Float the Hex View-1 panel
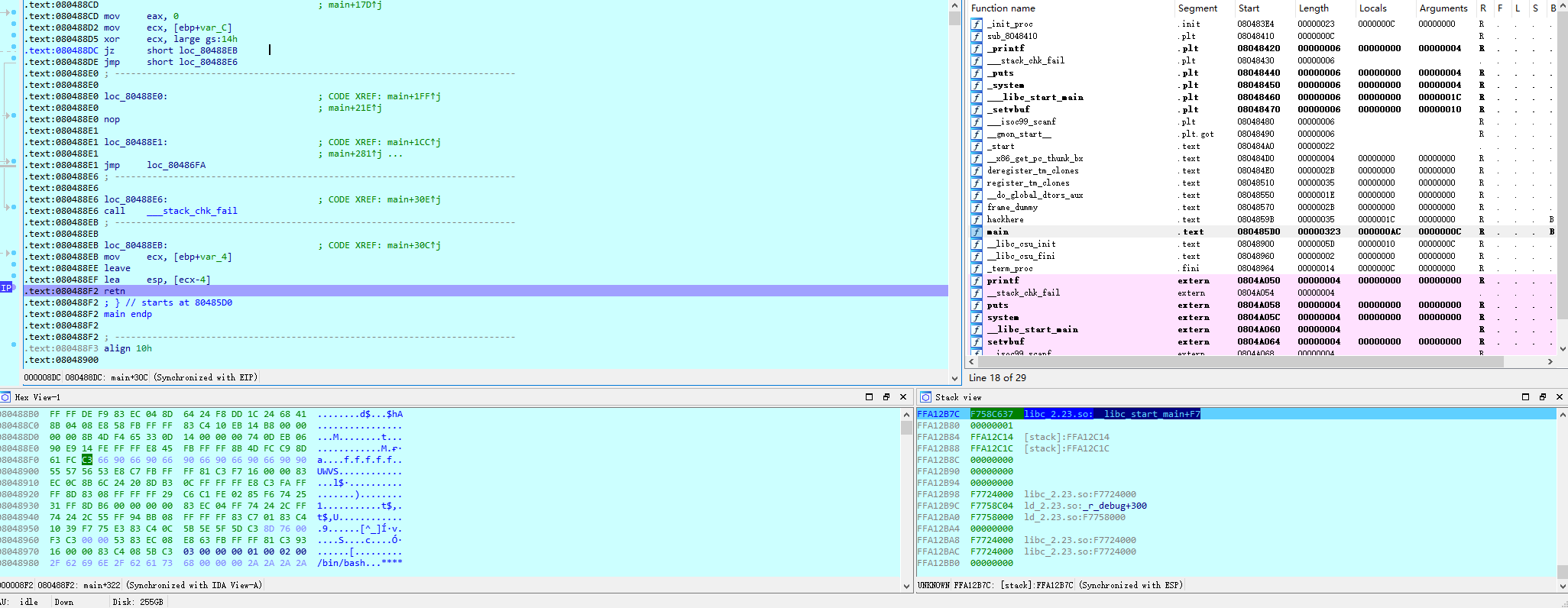This screenshot has height=608, width=1568. 886,397
